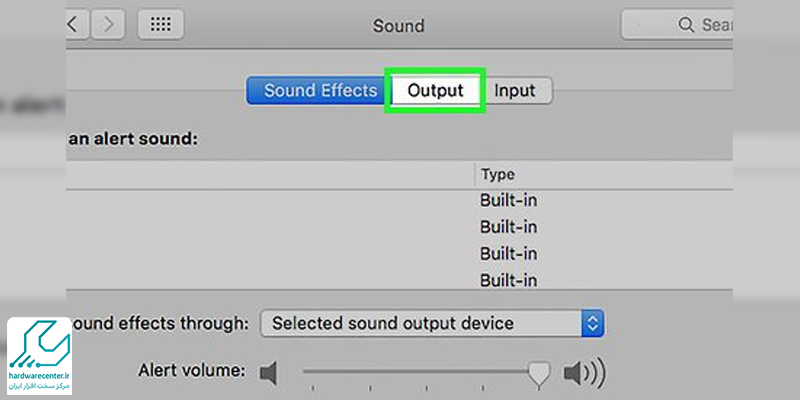This screenshot has height=400, width=800.
Task: Click the quiet speaker icon beside Alert volume
Action: (268, 373)
